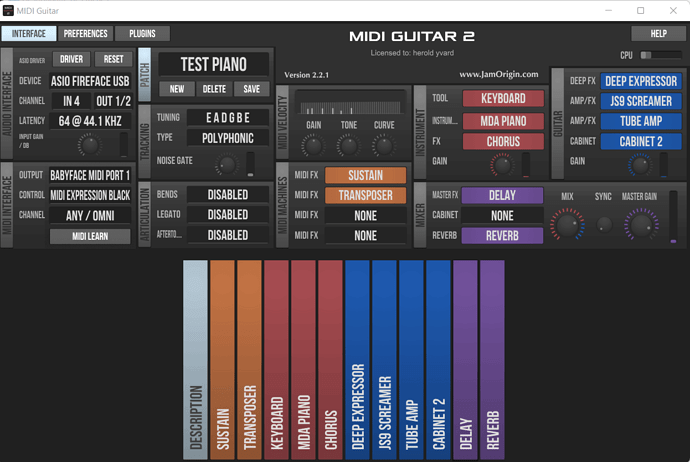The width and height of the screenshot is (690, 462).
Task: Open the TRANSPOSER vertical plugin tab
Action: (x=250, y=360)
